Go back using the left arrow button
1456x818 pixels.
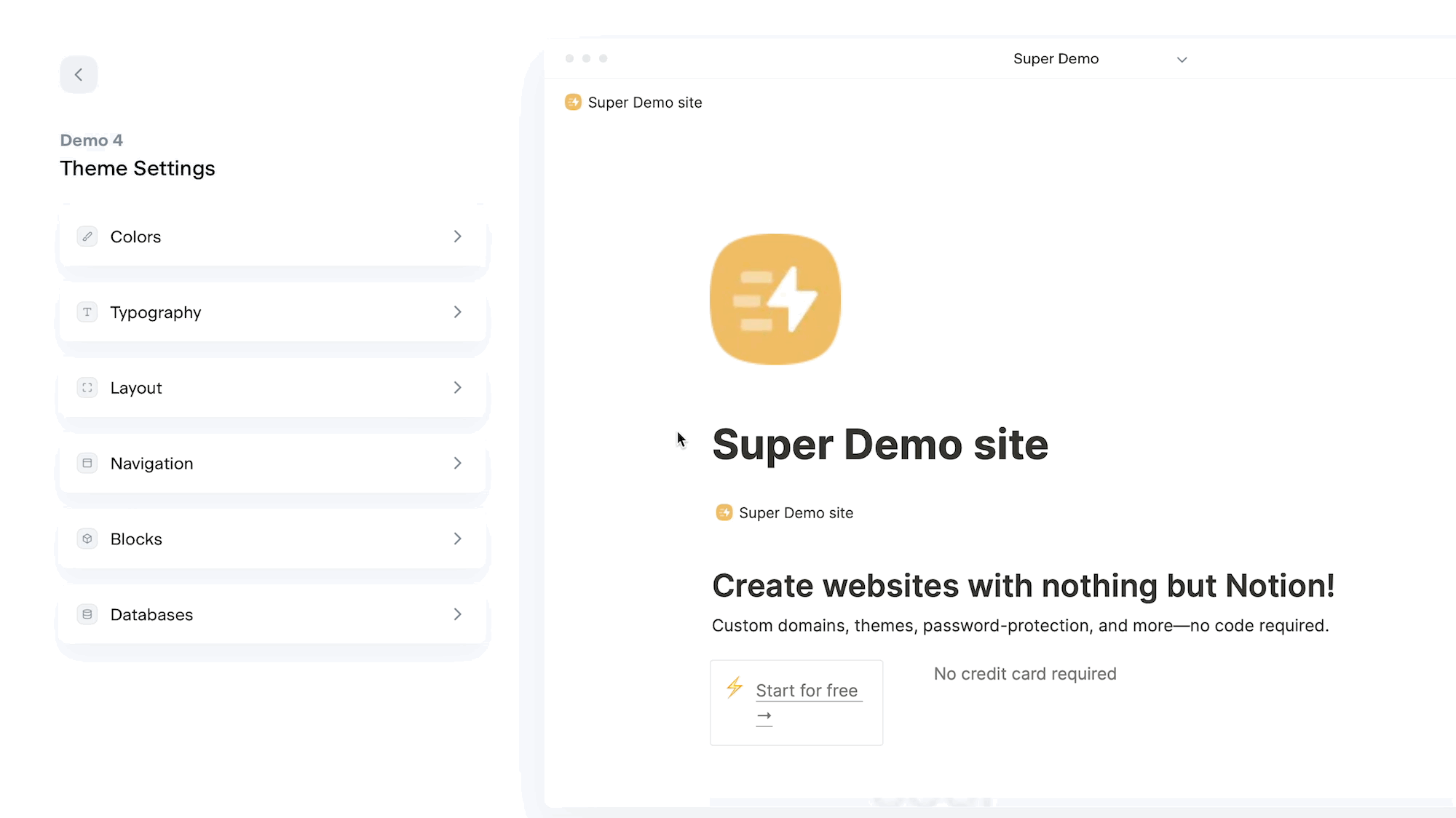tap(79, 74)
